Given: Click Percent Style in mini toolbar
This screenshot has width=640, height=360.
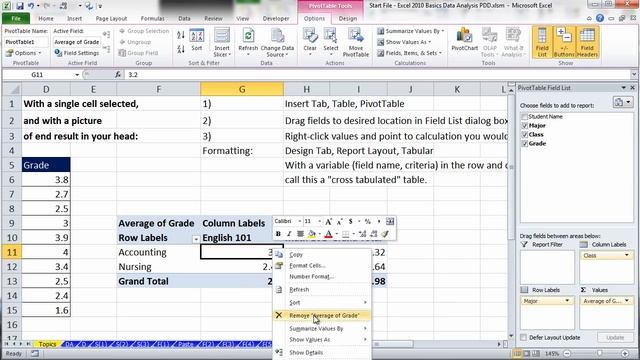Looking at the screenshot, I should point(367,222).
